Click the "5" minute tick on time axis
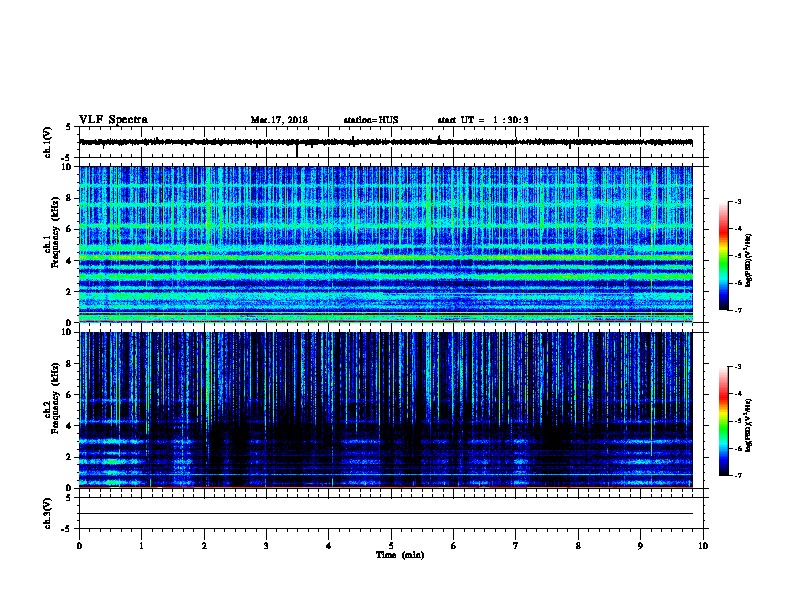This screenshot has height=612, width=792. tap(391, 546)
